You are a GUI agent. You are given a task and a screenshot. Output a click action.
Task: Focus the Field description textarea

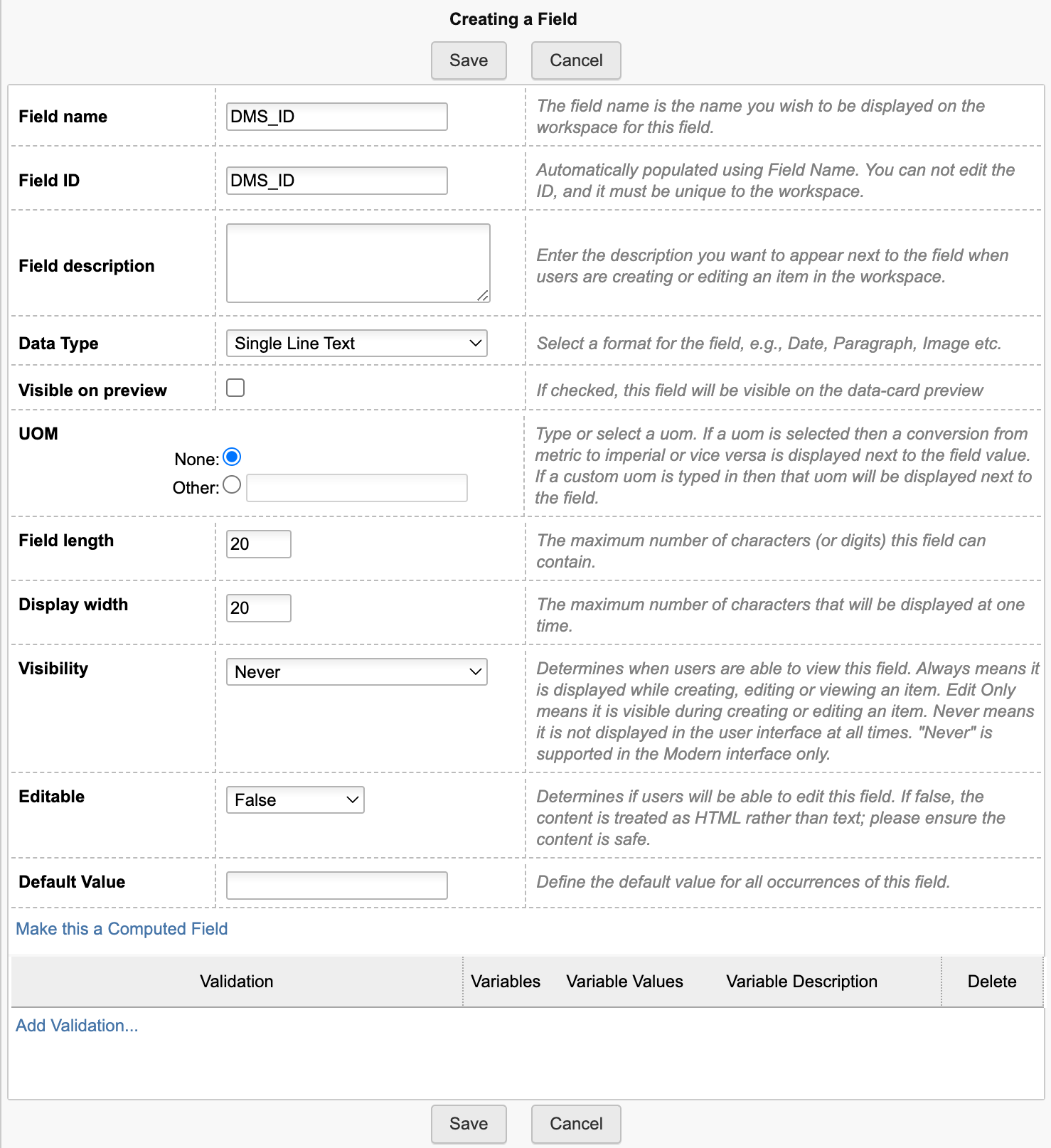(358, 262)
